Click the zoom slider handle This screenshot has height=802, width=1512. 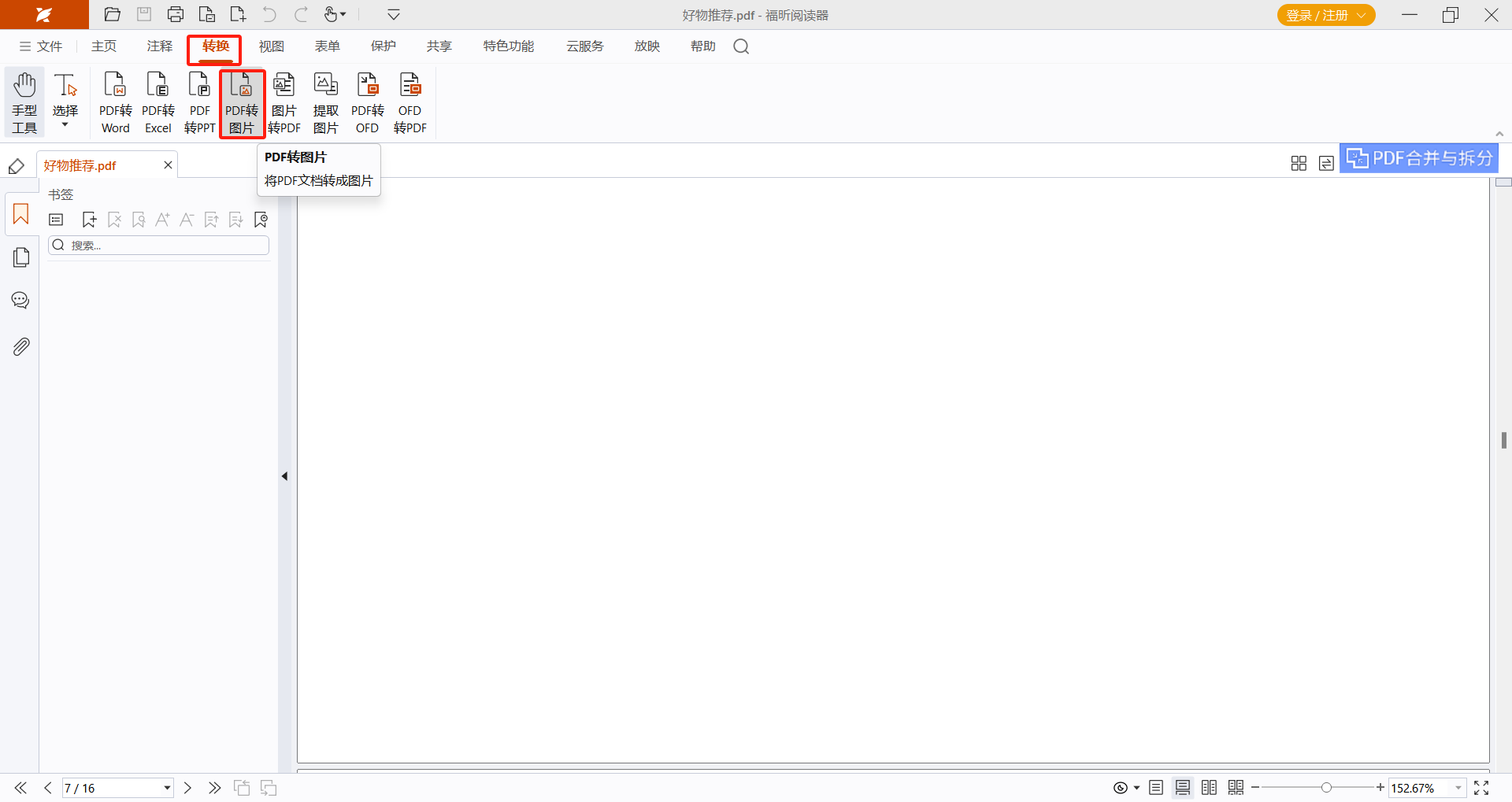pos(1326,788)
